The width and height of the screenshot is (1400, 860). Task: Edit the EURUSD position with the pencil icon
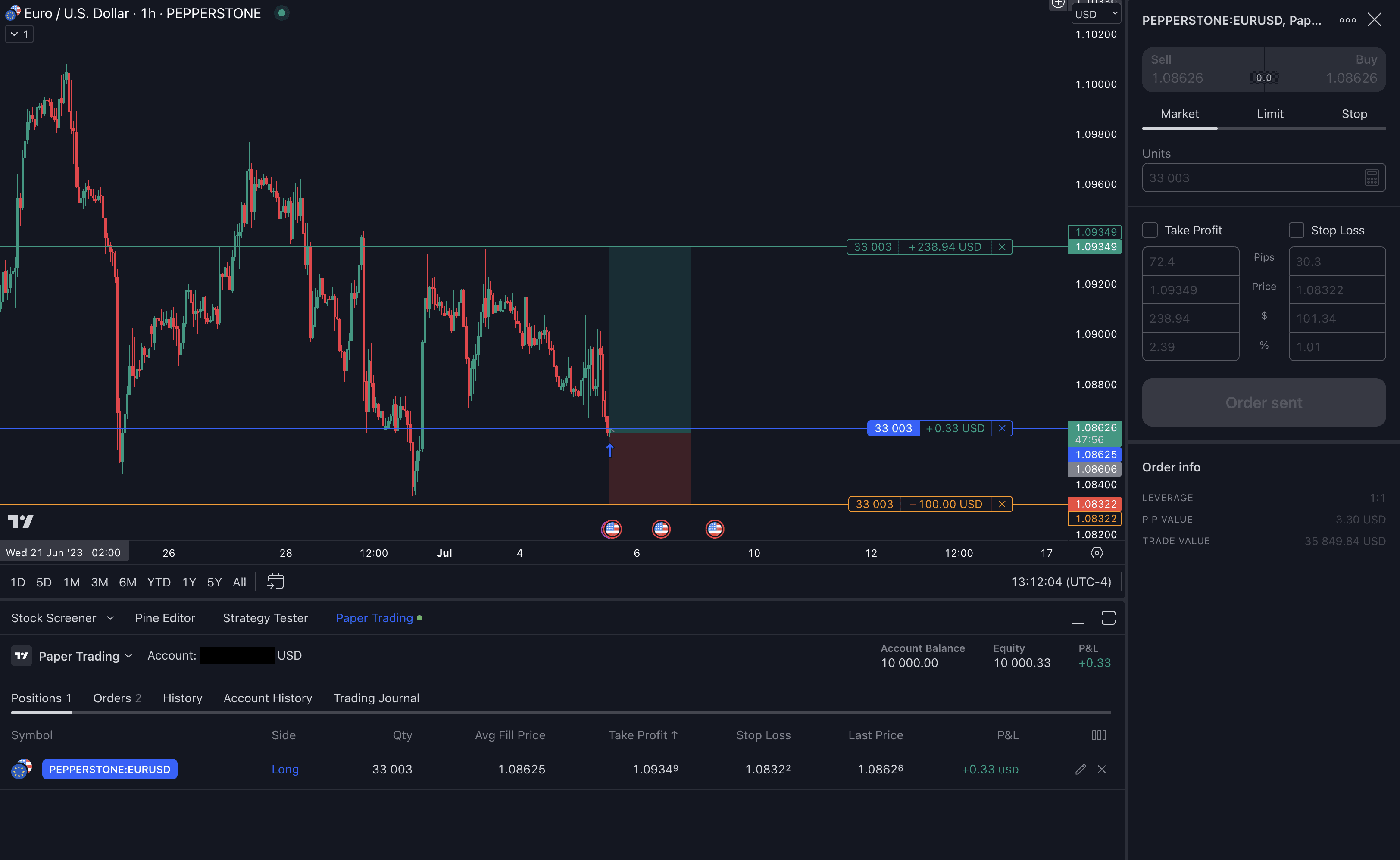(1080, 769)
